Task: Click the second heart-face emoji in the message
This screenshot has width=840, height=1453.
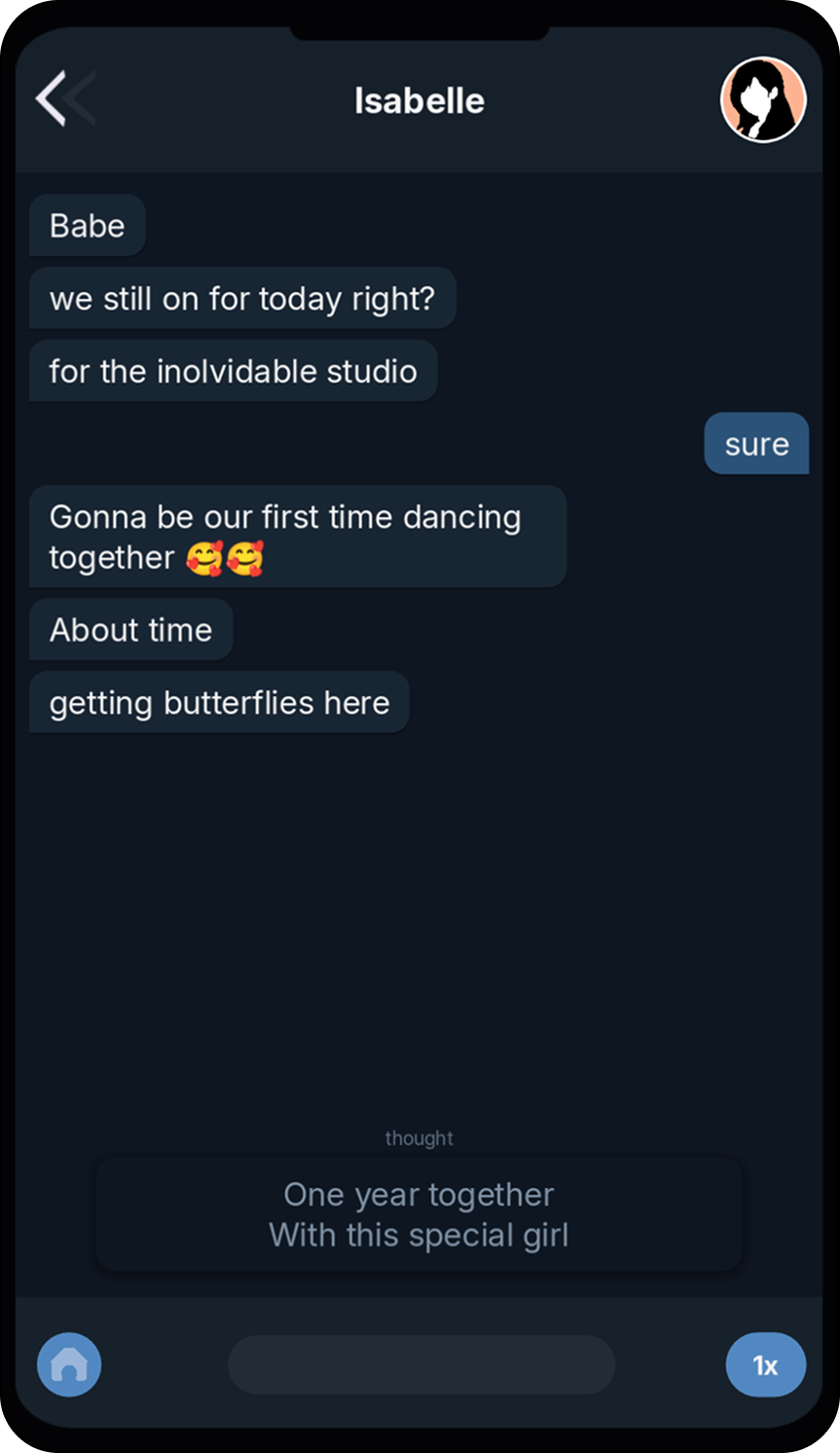Action: (x=245, y=559)
